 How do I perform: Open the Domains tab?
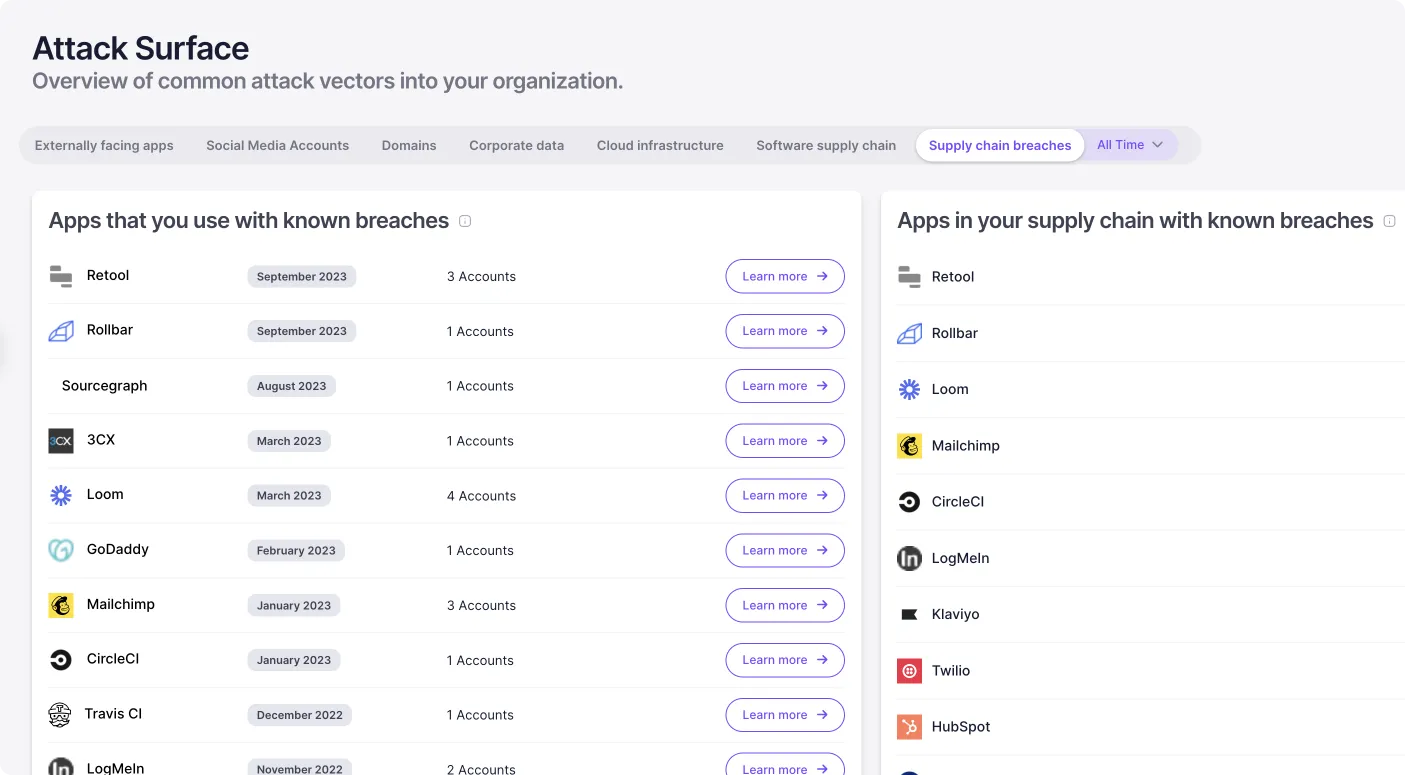point(408,144)
